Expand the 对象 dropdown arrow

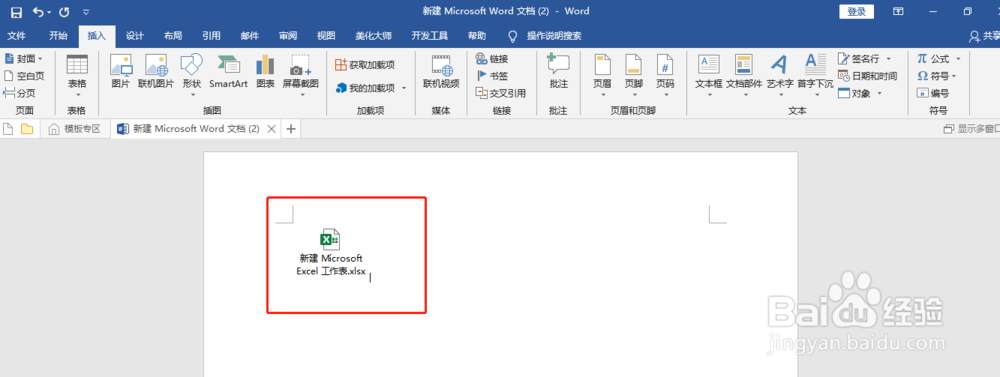(879, 93)
